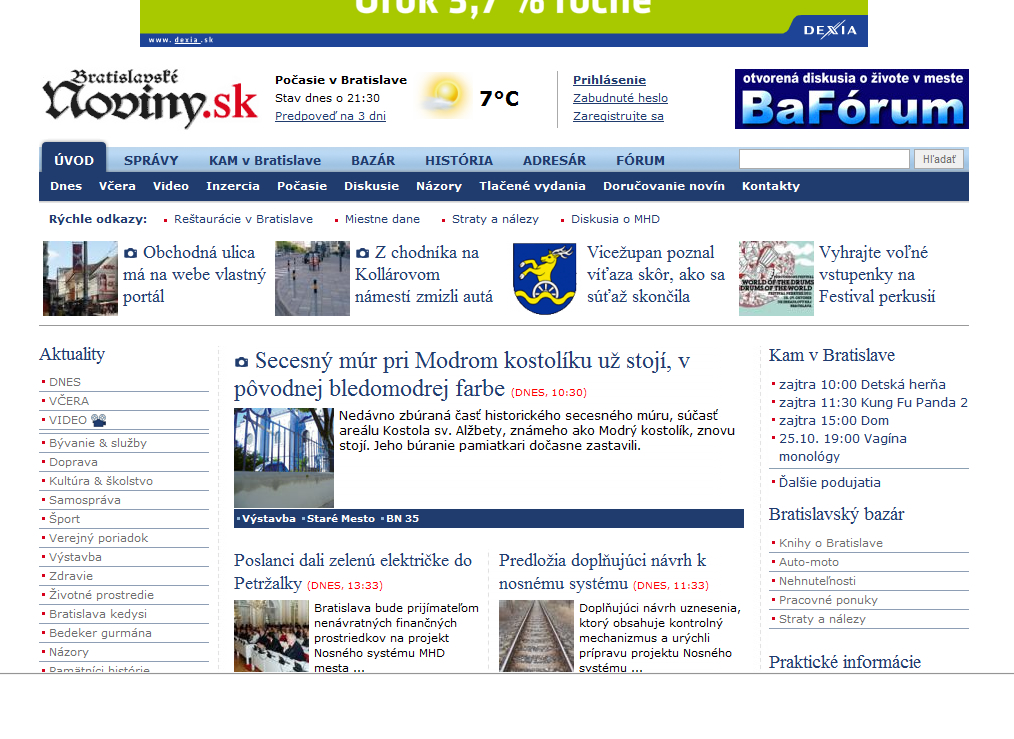
Task: Open Kontakty in the submenu bar
Action: click(771, 186)
